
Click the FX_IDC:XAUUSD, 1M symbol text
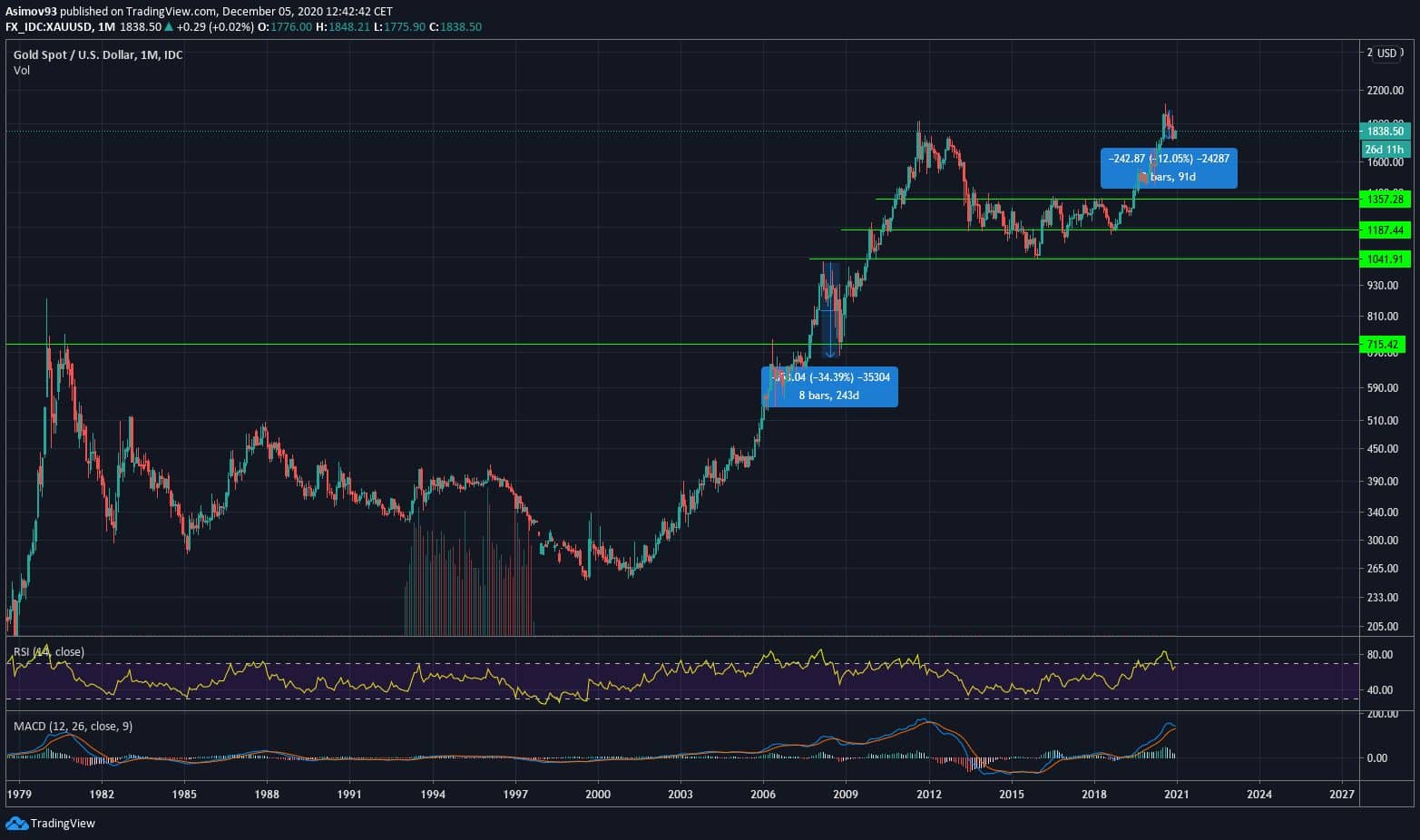(x=60, y=27)
